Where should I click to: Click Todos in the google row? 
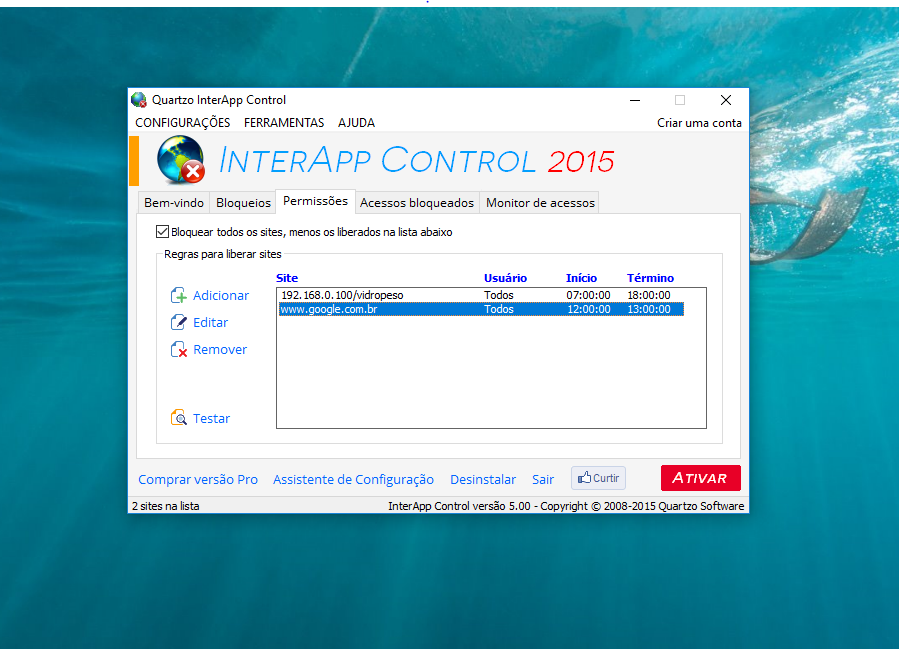point(499,309)
